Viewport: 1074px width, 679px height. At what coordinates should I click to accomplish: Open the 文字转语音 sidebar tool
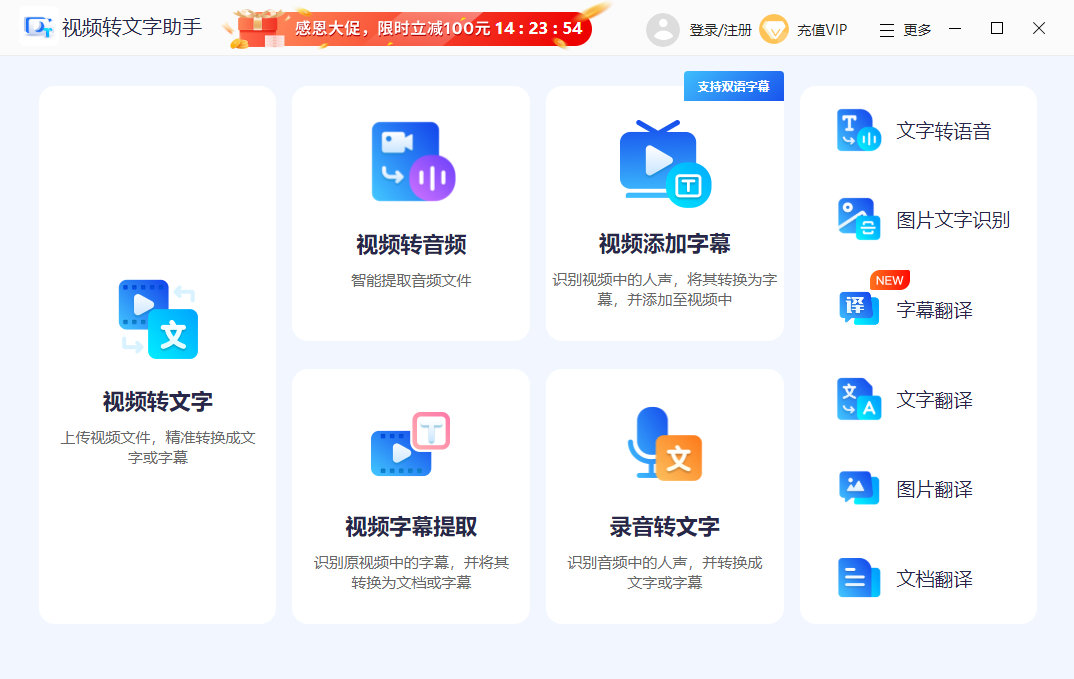tap(910, 130)
